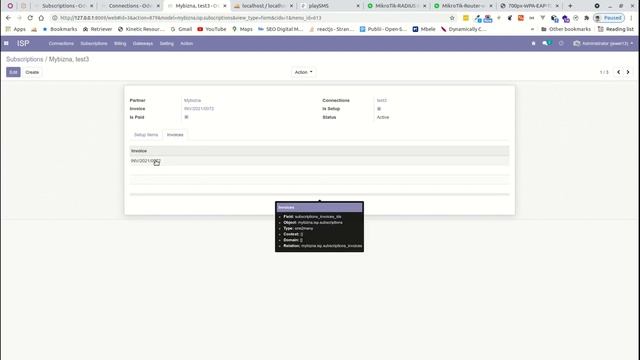
Task: Open the SEO Digital M... bookmark
Action: point(280,29)
